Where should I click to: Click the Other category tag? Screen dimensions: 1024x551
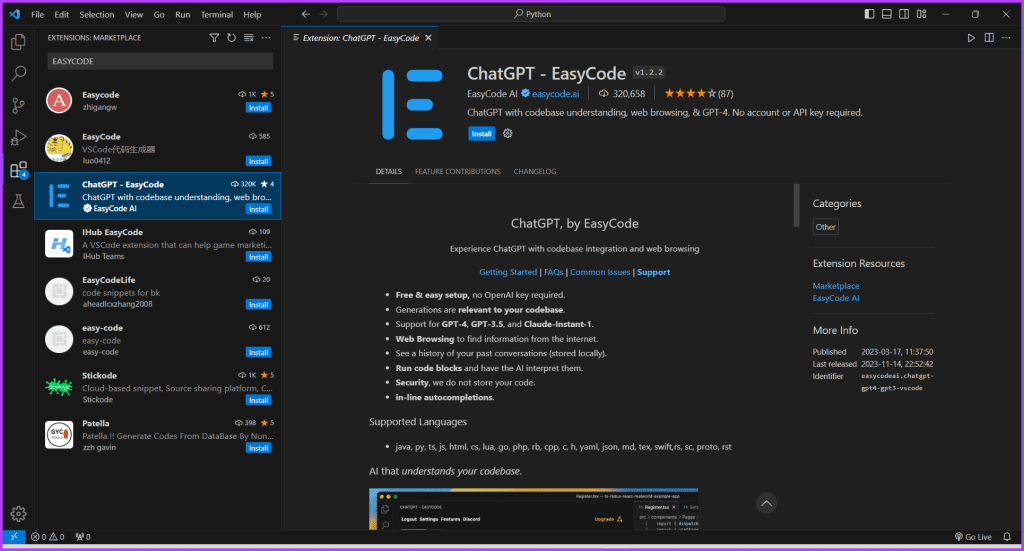coord(825,227)
